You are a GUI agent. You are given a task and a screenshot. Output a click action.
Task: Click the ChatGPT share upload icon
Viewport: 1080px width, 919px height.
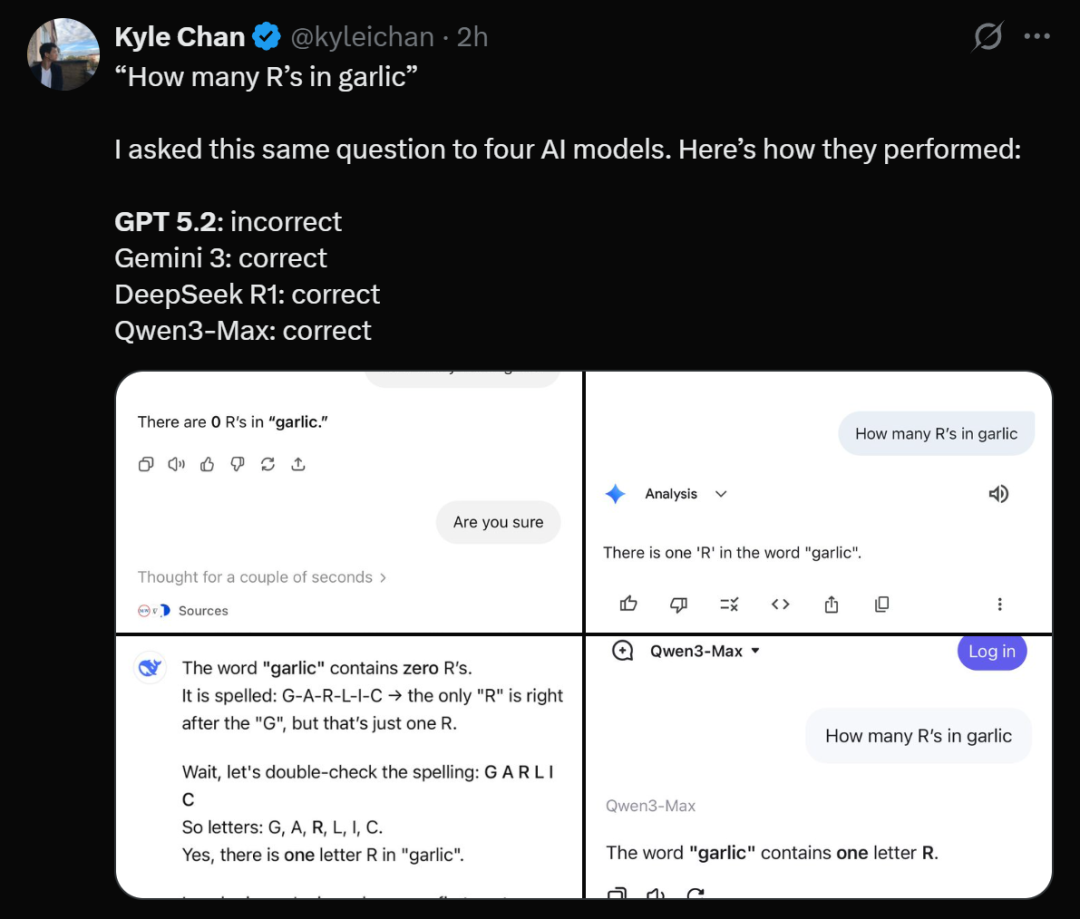(x=298, y=464)
